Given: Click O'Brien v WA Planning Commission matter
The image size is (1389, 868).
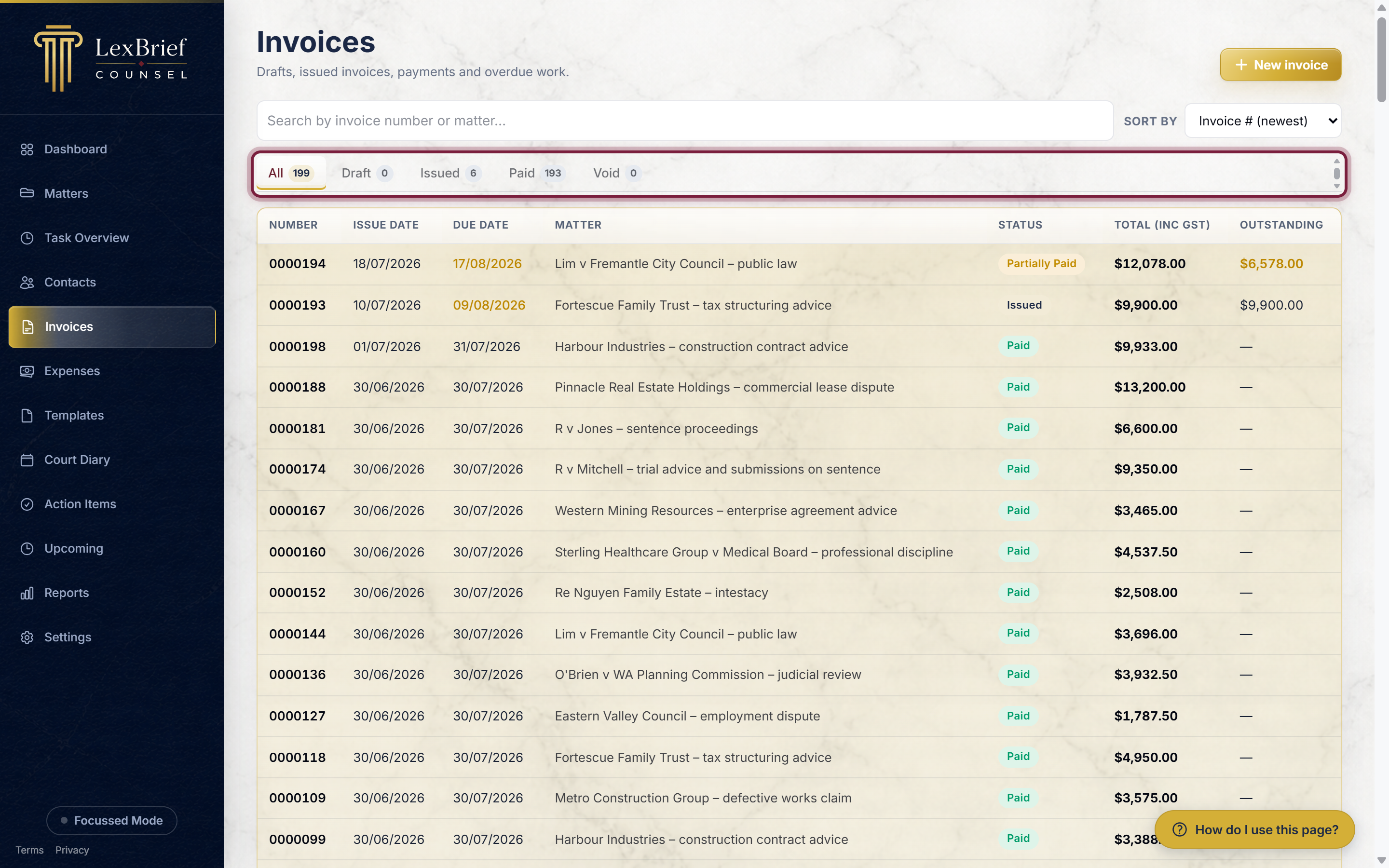Looking at the screenshot, I should [708, 675].
